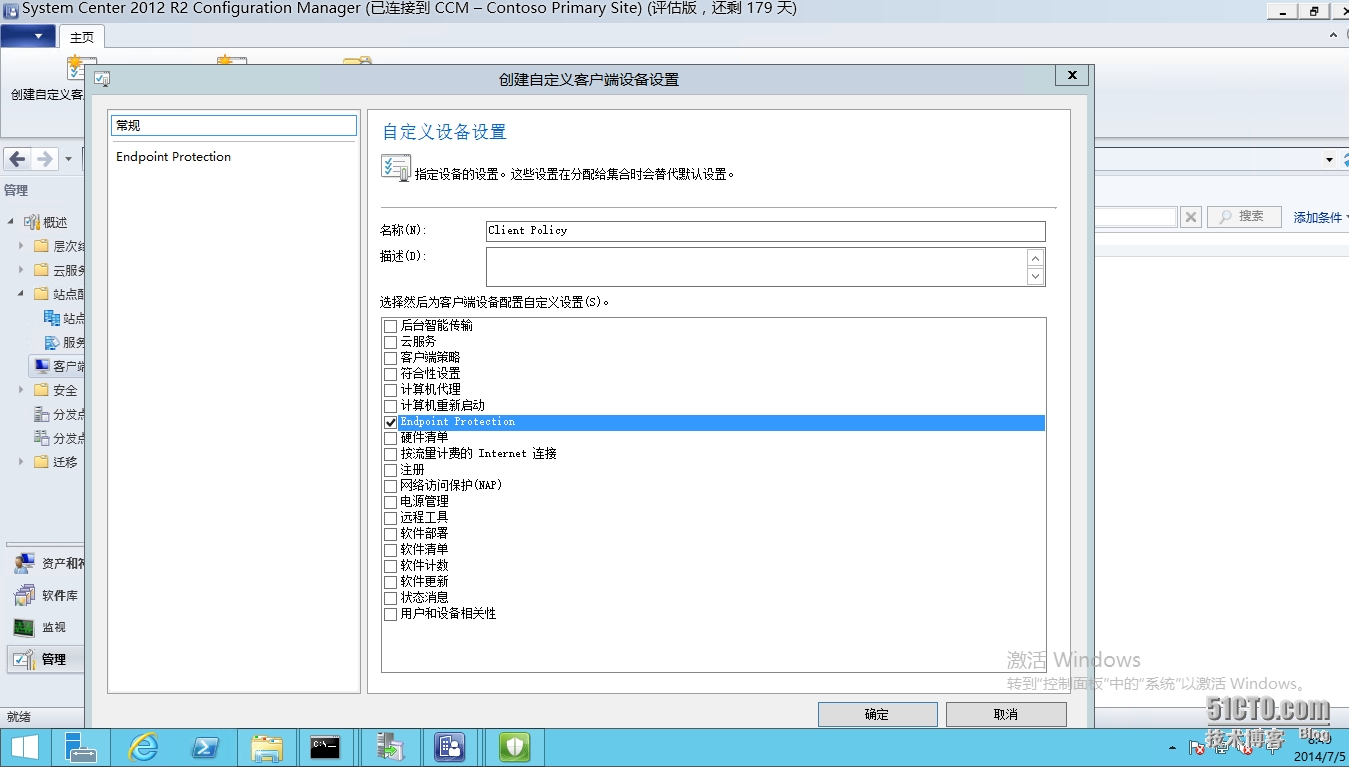The width and height of the screenshot is (1349, 767).
Task: Enable the 后台智能传输 checkbox
Action: point(391,326)
